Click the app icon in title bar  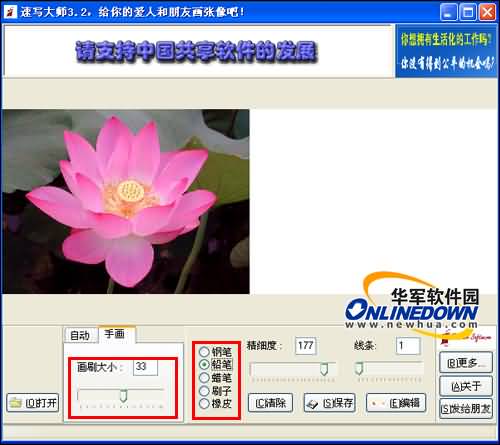pos(10,12)
